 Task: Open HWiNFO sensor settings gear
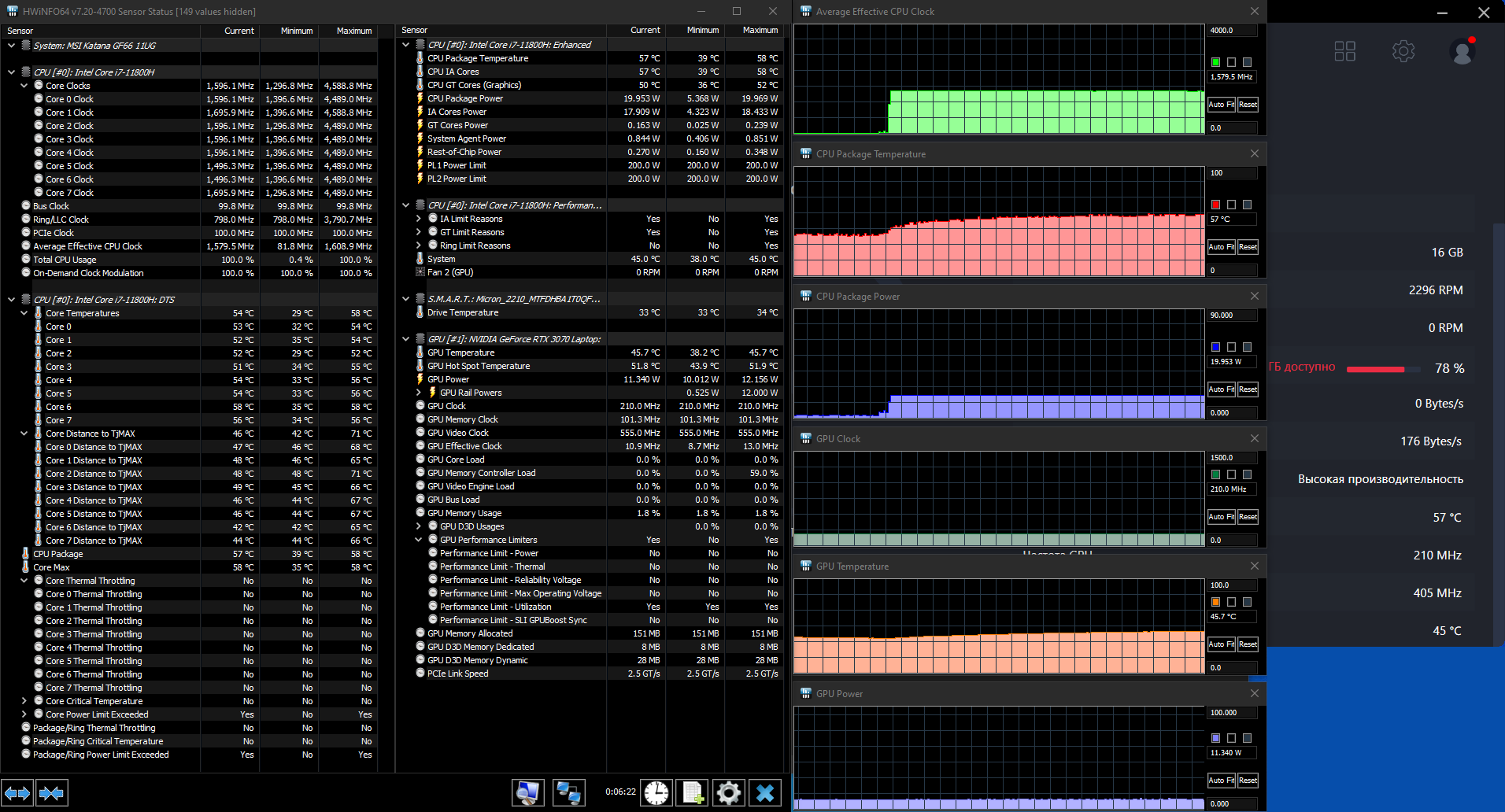(x=729, y=792)
